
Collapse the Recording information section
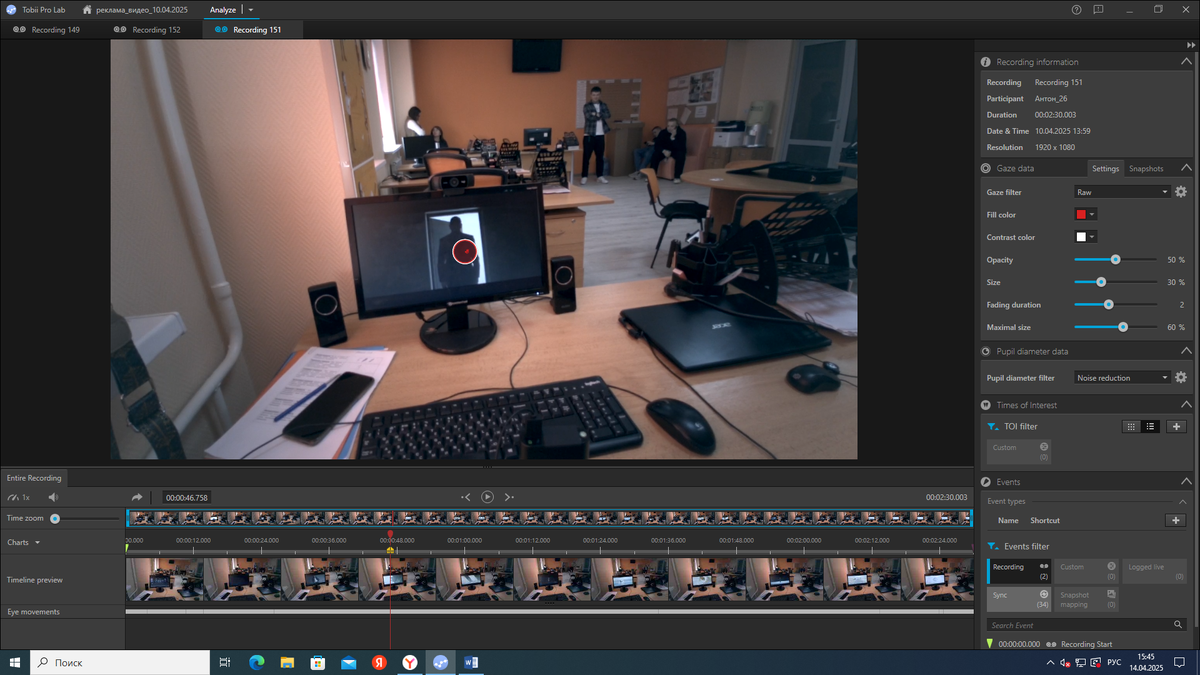pos(1186,62)
